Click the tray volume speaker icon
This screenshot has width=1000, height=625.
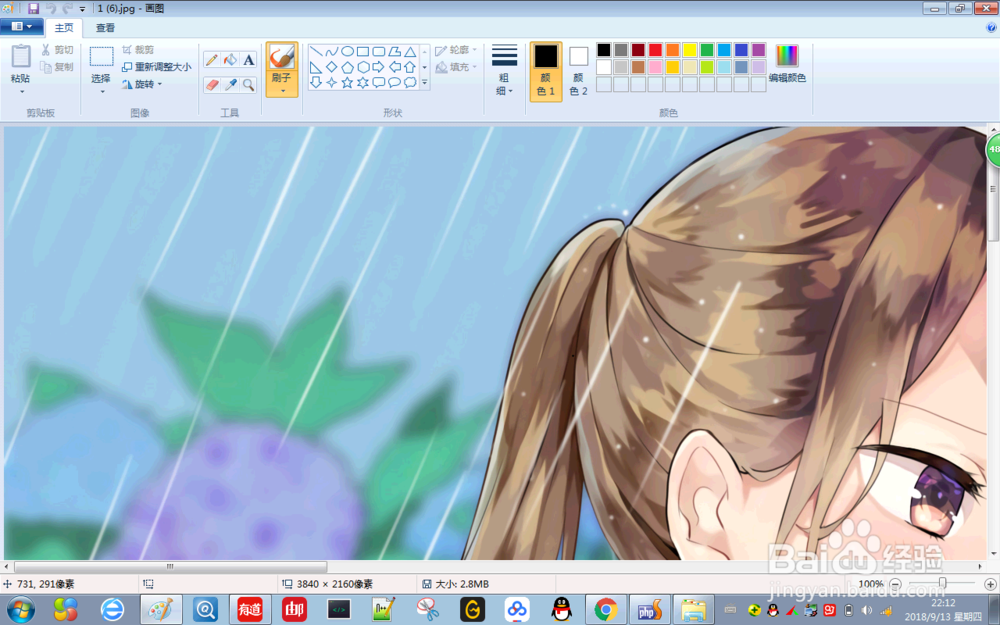pos(866,610)
